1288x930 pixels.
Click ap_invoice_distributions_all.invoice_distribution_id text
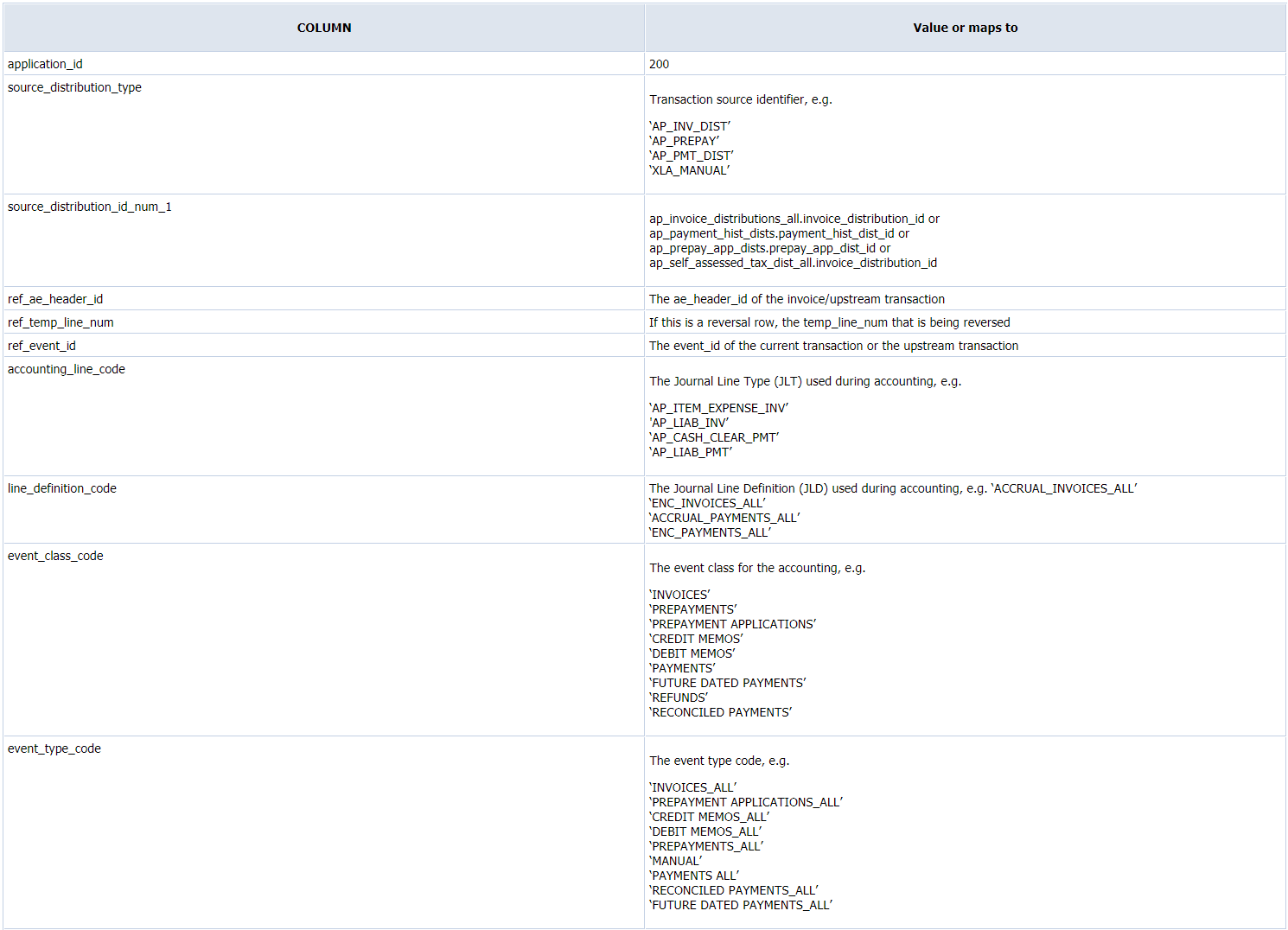pos(793,218)
